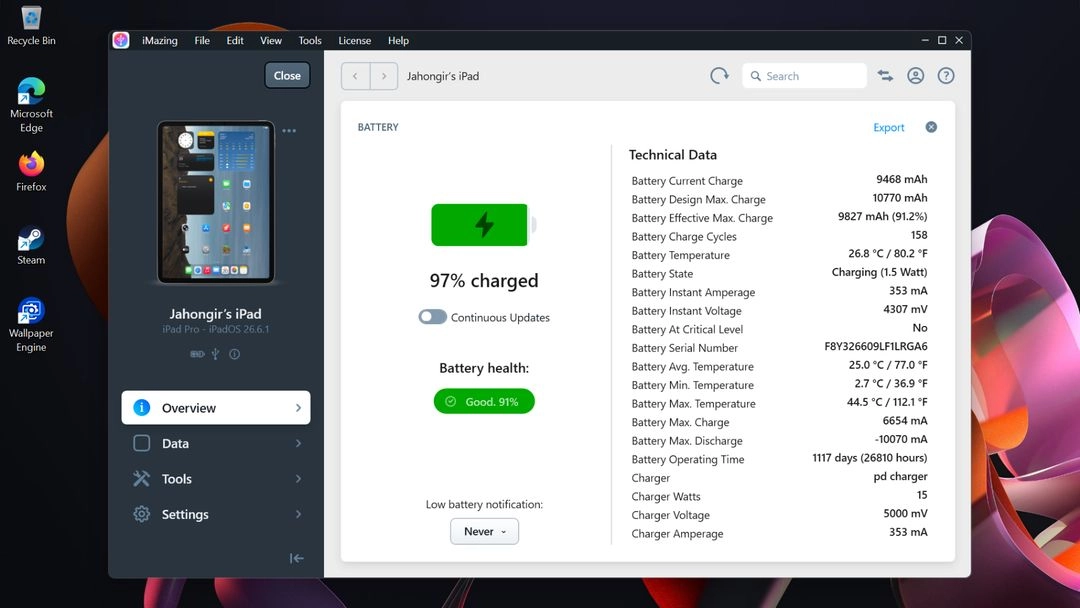Expand the Settings section chevron

[x=298, y=514]
